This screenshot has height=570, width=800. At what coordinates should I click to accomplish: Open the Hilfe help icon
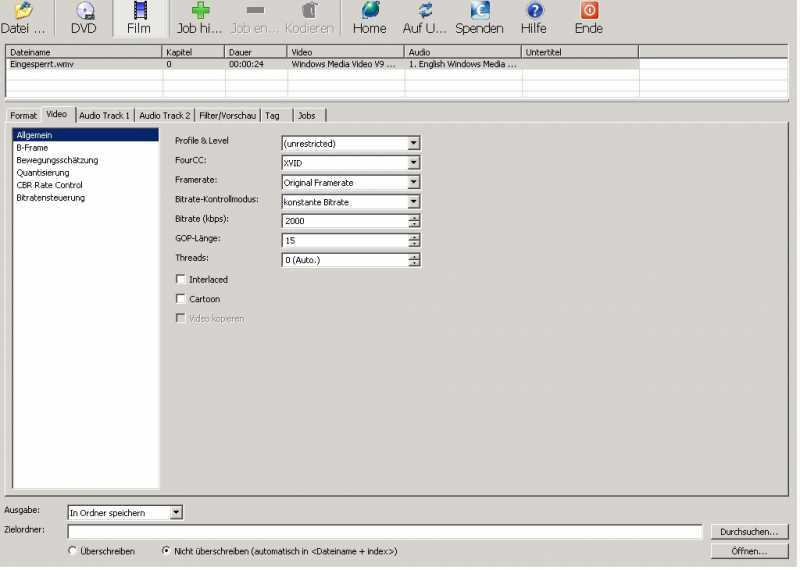534,11
